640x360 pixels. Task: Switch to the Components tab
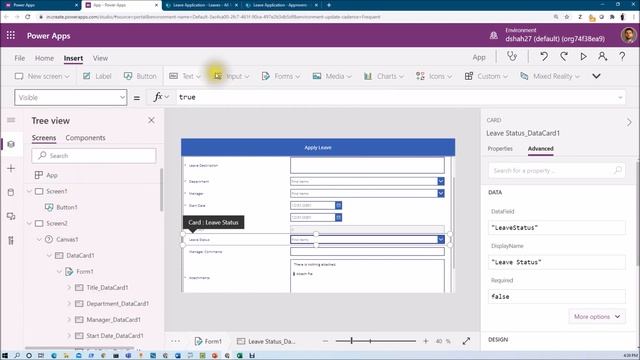pyautogui.click(x=85, y=138)
